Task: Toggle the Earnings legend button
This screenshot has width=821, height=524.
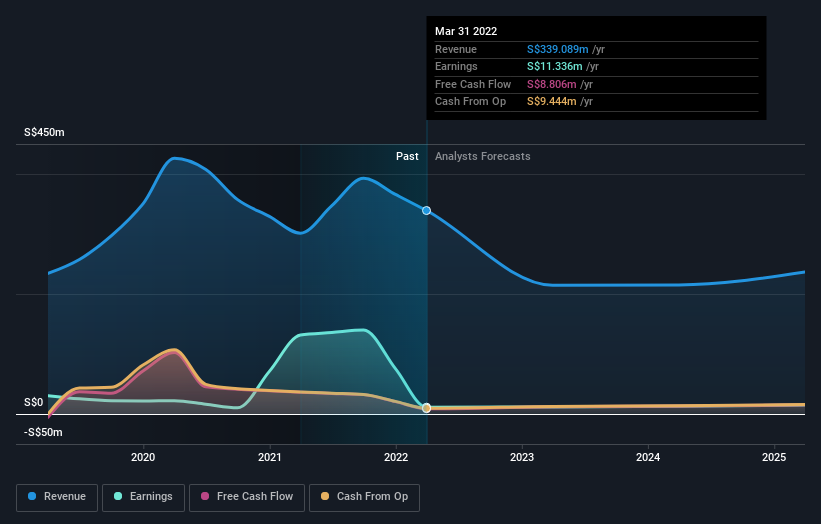Action: click(143, 497)
